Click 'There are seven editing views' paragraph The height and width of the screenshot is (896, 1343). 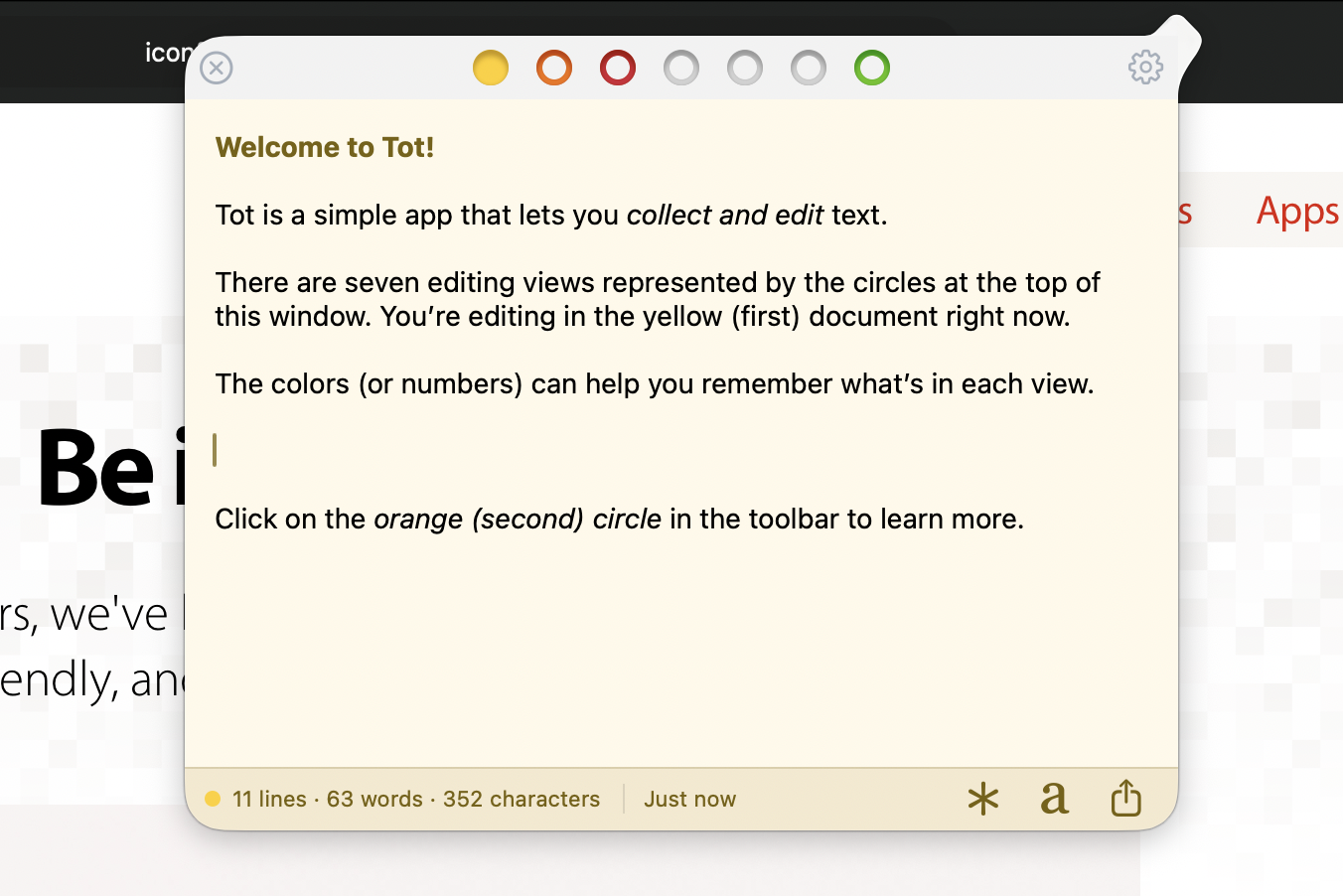tap(658, 299)
